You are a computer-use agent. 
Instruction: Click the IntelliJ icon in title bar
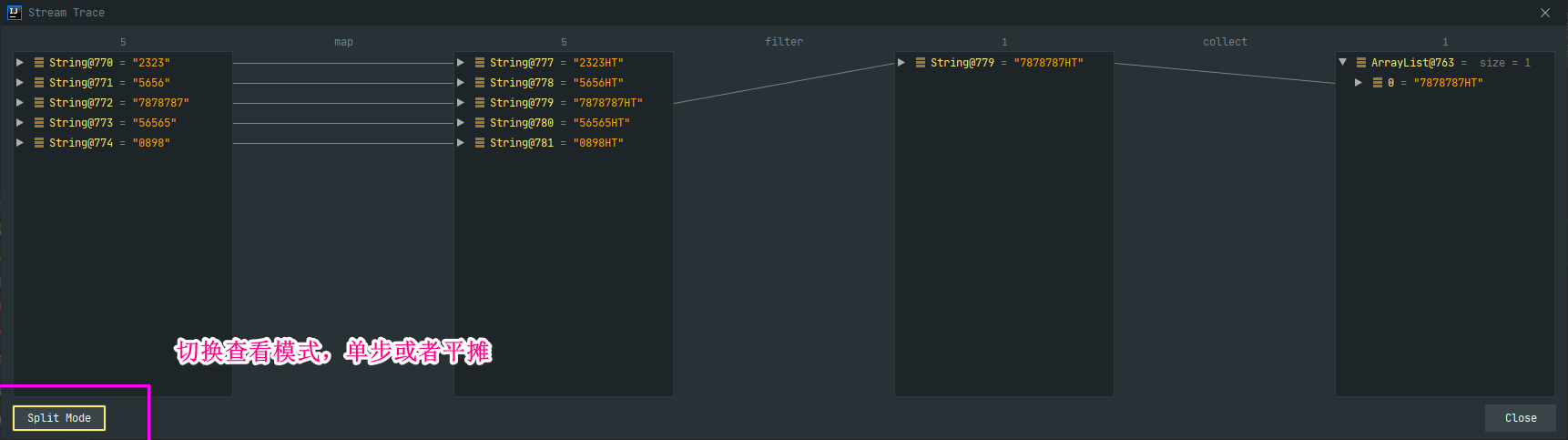tap(14, 13)
